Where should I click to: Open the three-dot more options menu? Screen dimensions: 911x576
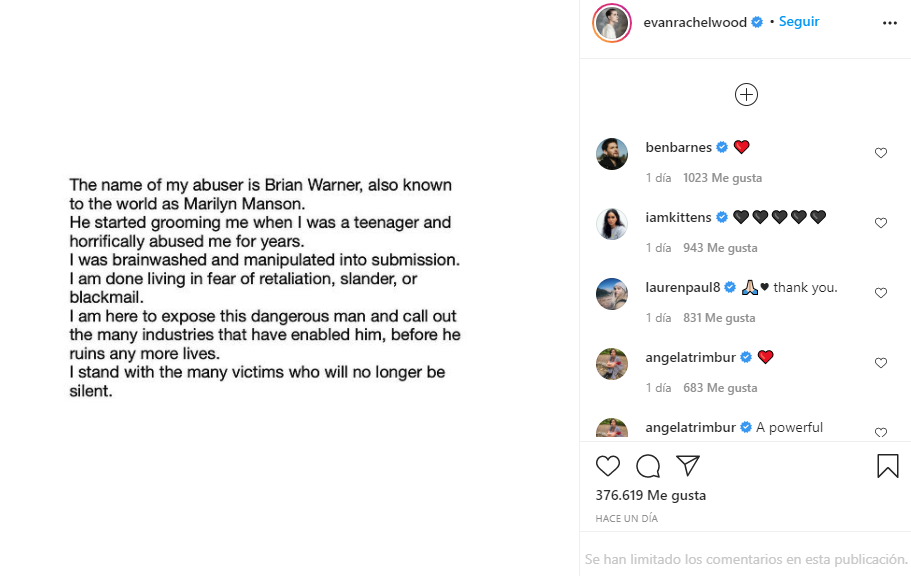pos(889,23)
